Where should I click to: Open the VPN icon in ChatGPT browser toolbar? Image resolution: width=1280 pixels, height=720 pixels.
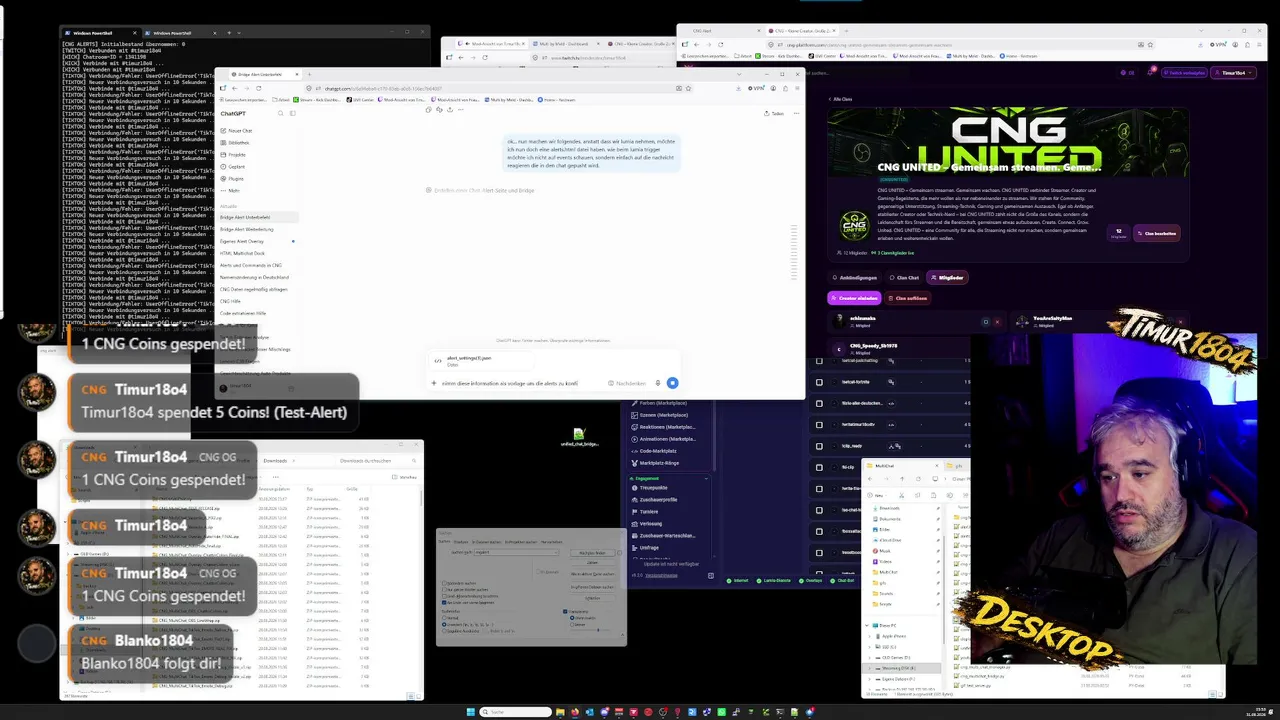pos(757,88)
